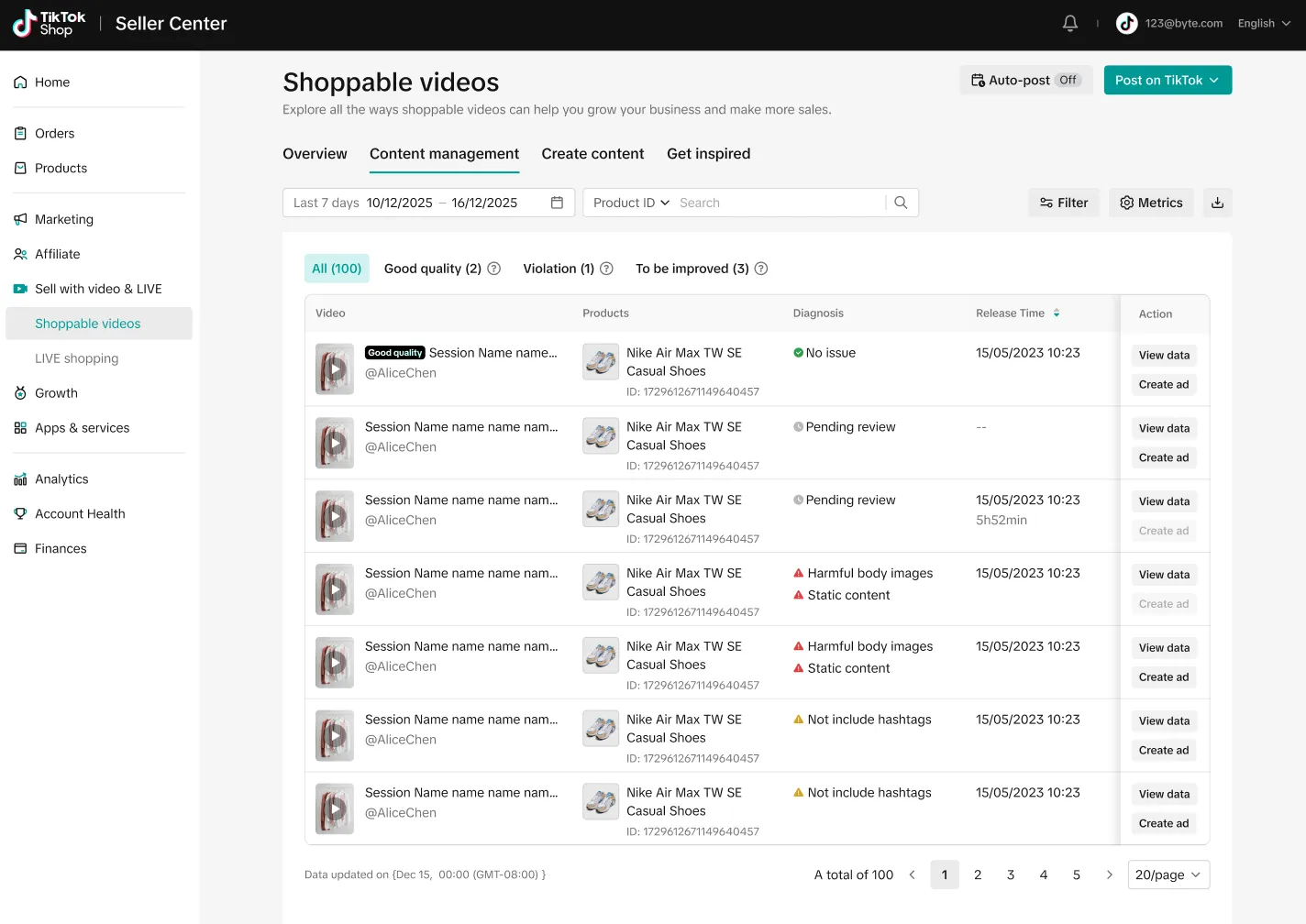Click the Filter button
The height and width of the screenshot is (924, 1306).
click(x=1063, y=203)
